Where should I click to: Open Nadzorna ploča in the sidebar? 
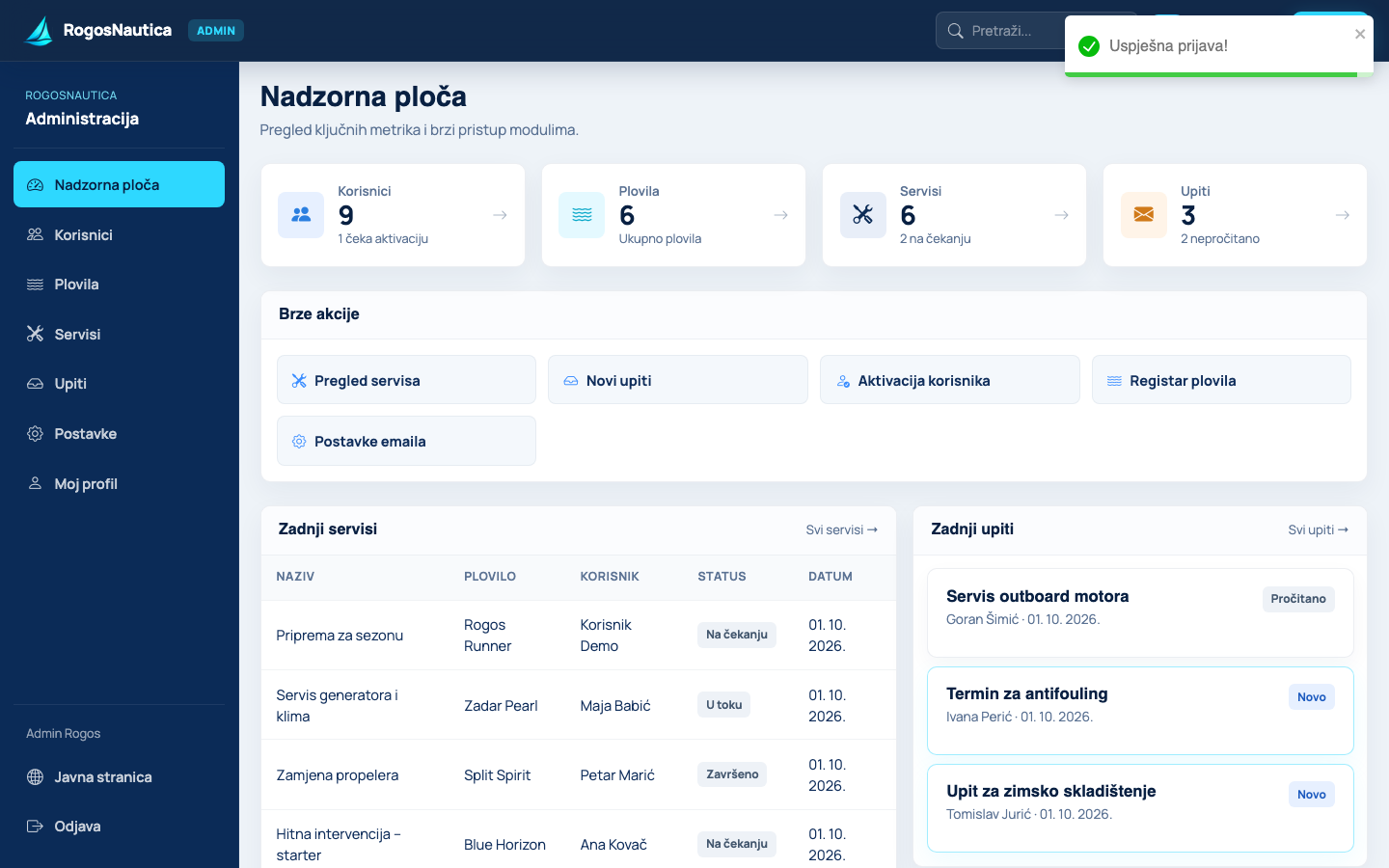click(x=119, y=184)
